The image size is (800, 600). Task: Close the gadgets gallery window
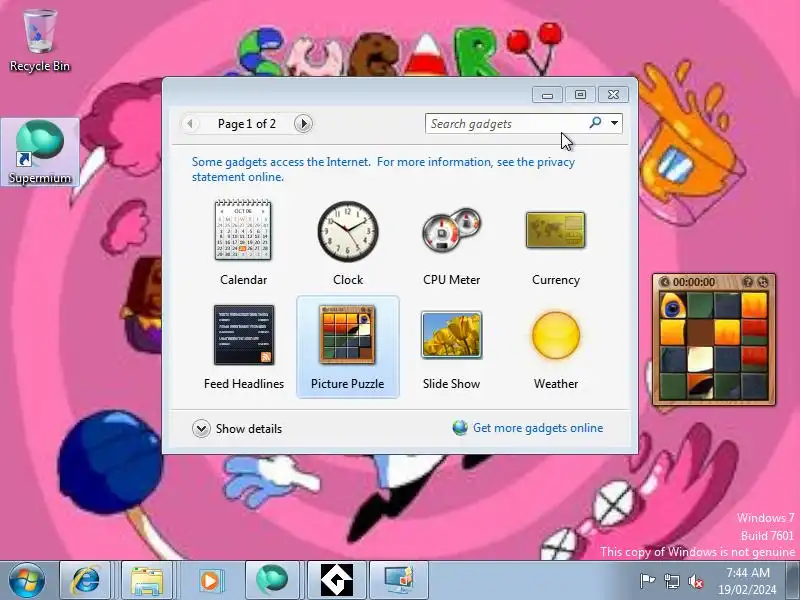(613, 94)
